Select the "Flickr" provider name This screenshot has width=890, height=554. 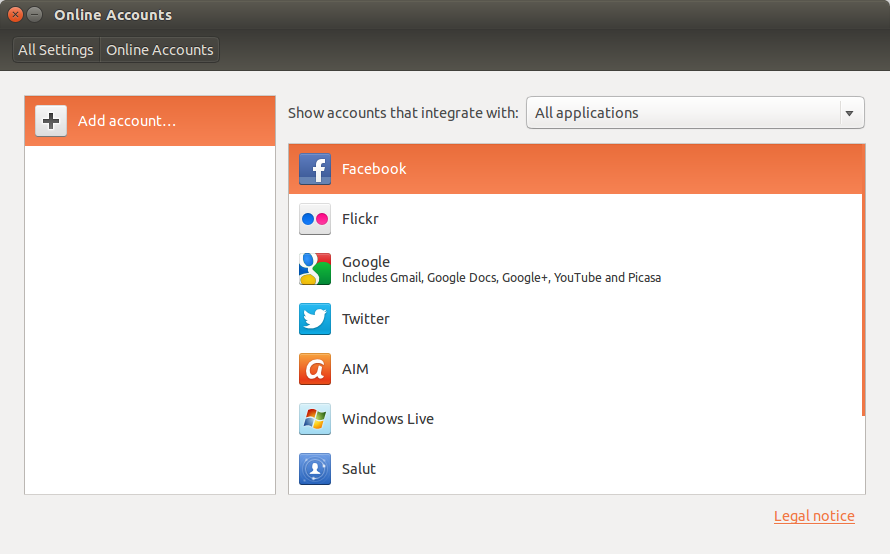click(x=360, y=219)
